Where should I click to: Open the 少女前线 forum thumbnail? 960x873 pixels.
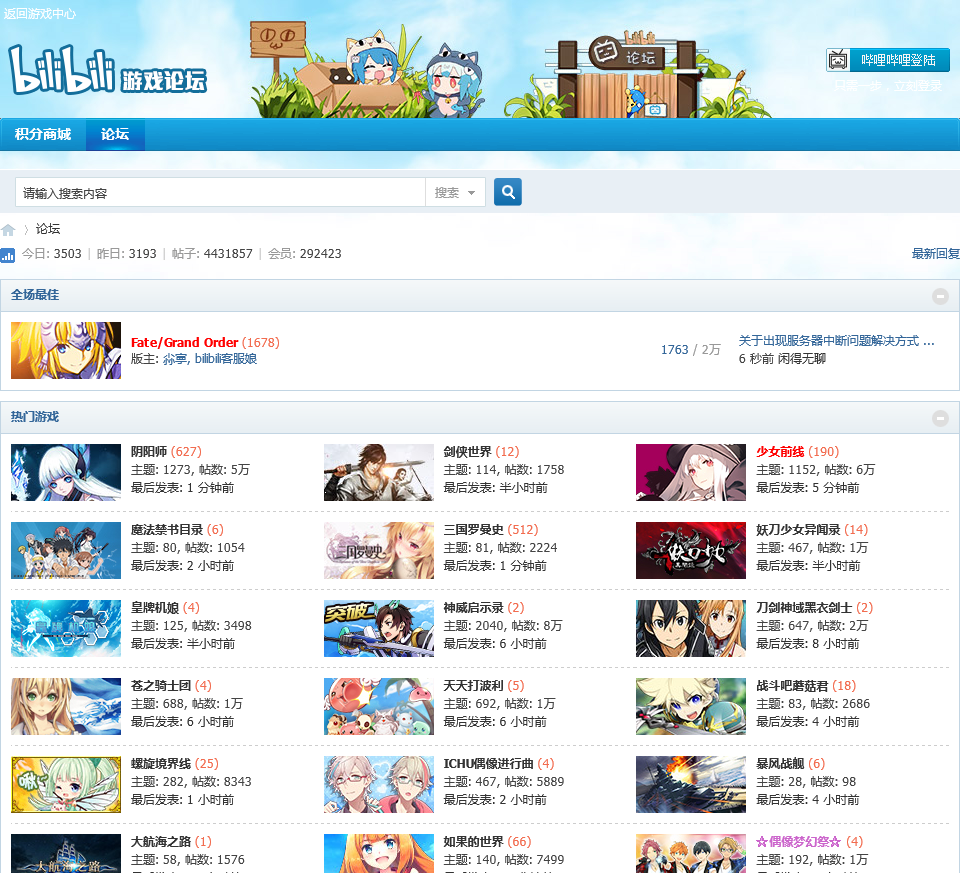[691, 472]
